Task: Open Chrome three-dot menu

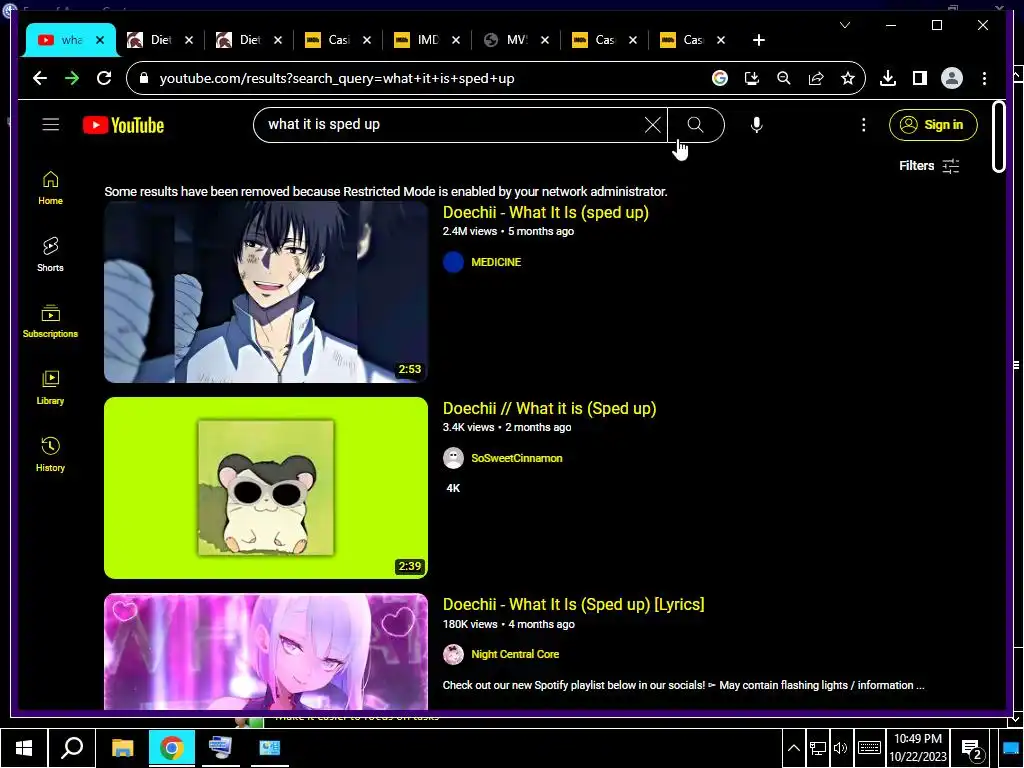Action: tap(984, 78)
